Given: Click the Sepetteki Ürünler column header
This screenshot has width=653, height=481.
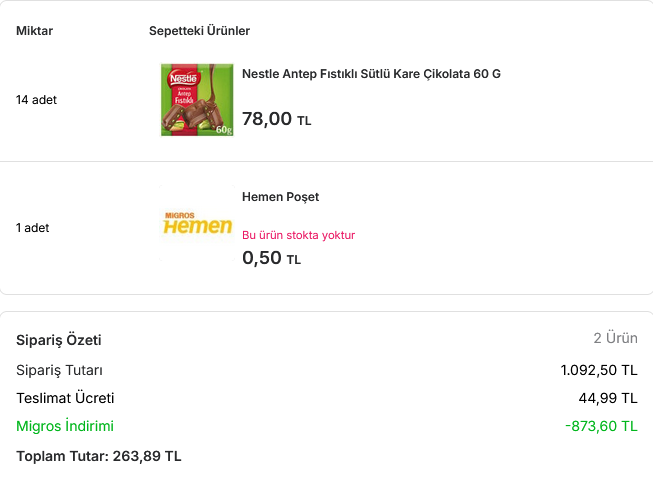Looking at the screenshot, I should pyautogui.click(x=199, y=31).
